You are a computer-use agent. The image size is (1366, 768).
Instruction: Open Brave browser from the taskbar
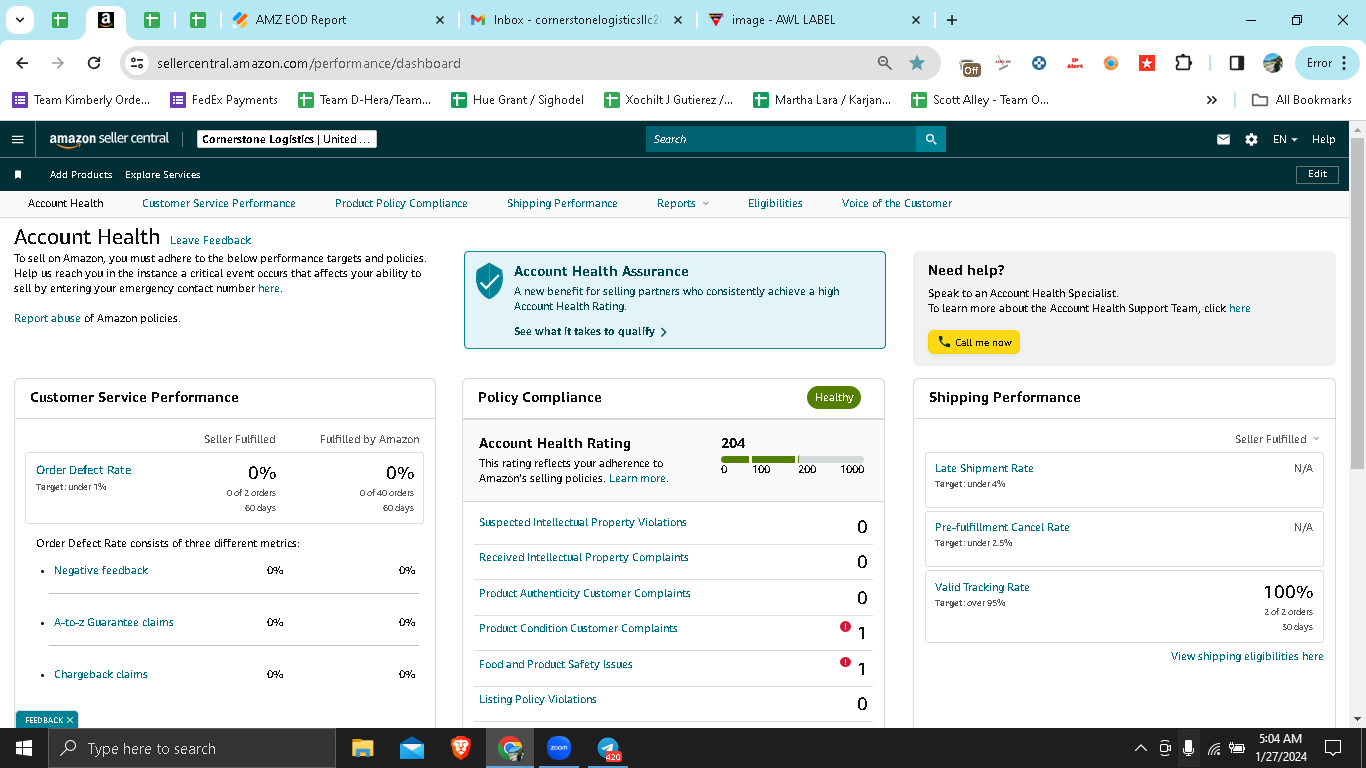pyautogui.click(x=460, y=748)
